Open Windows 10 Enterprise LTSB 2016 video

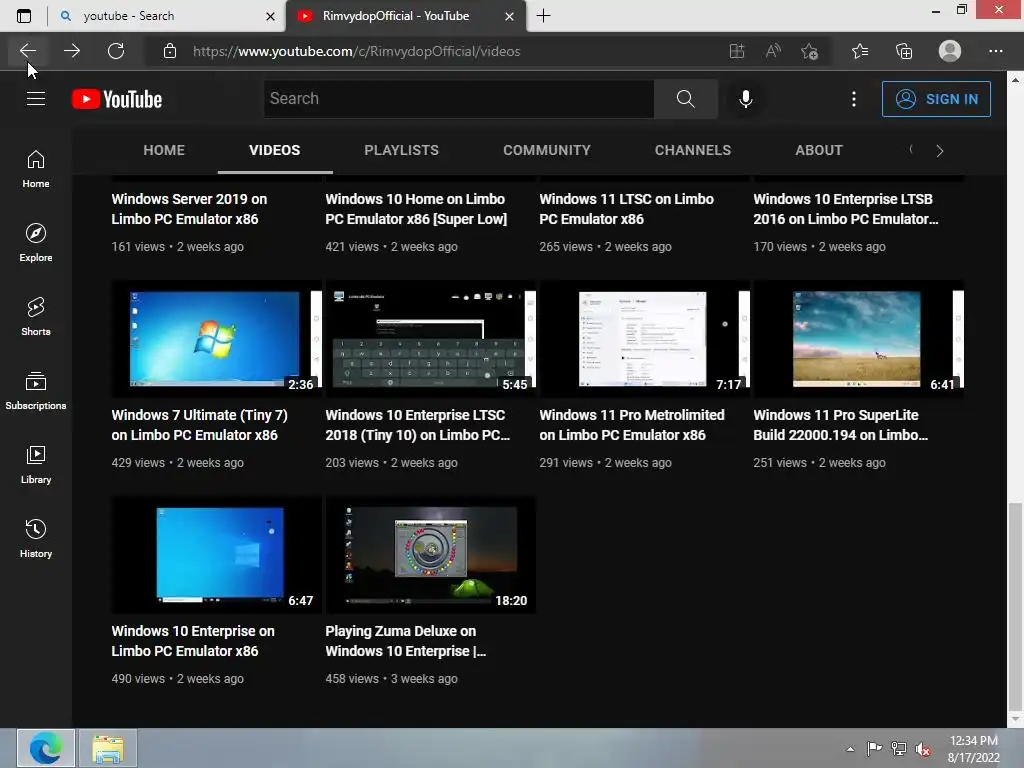point(846,209)
